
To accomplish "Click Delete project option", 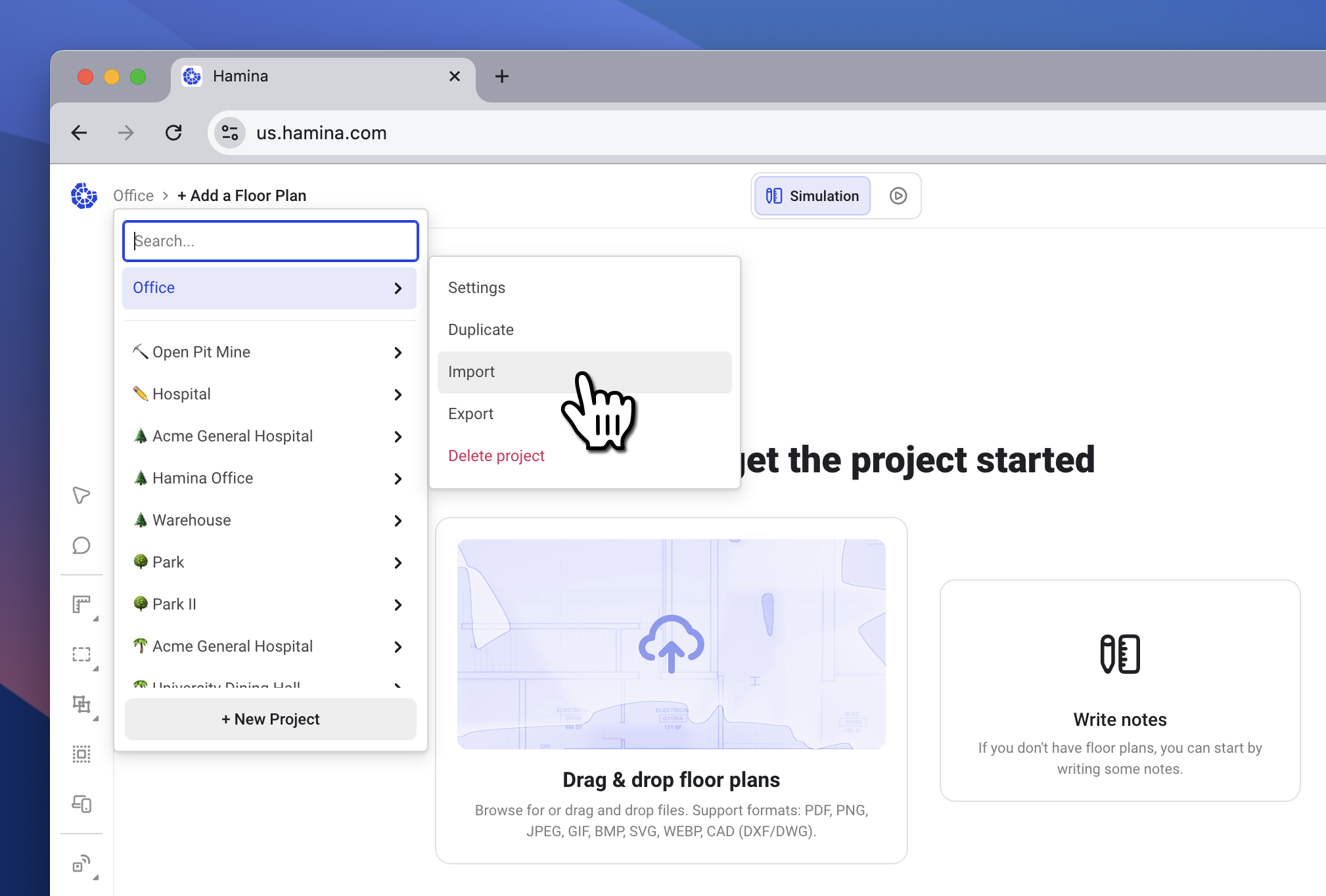I will (x=496, y=456).
